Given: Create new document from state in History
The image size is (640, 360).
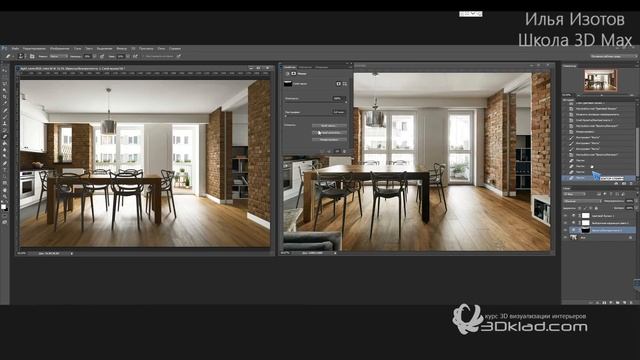Looking at the screenshot, I should point(616,183).
